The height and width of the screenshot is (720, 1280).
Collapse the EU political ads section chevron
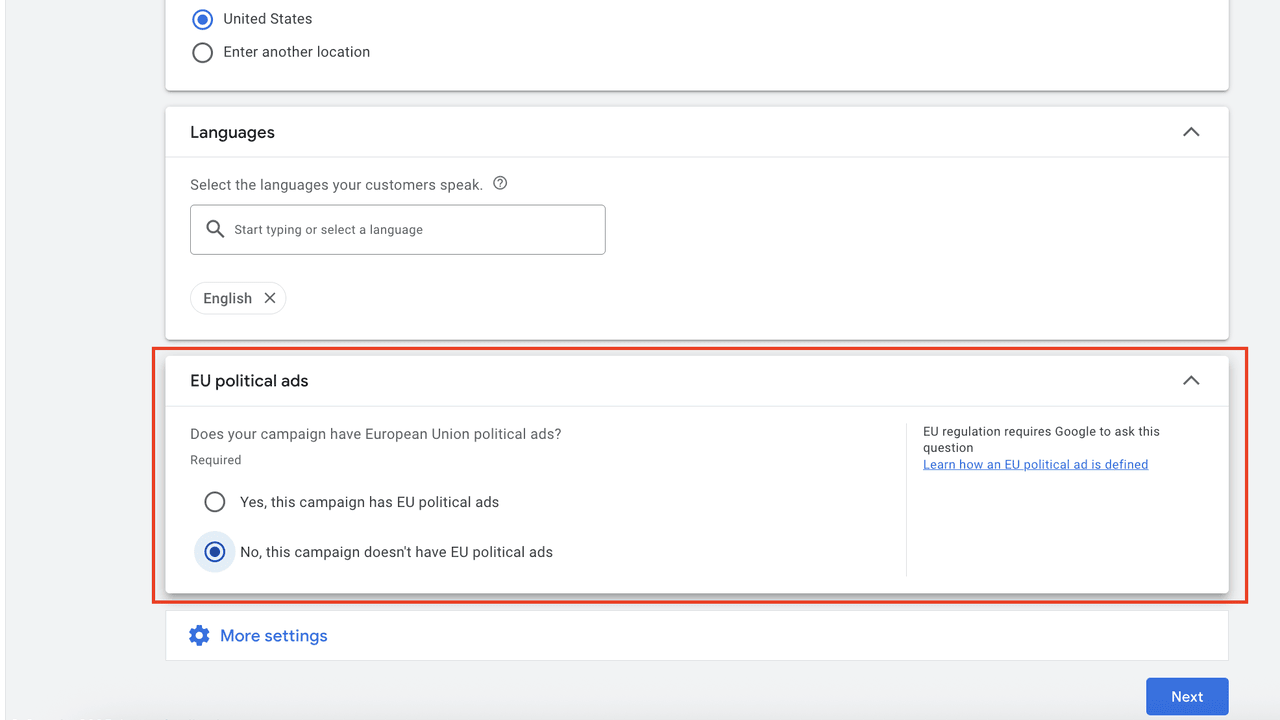(1190, 381)
